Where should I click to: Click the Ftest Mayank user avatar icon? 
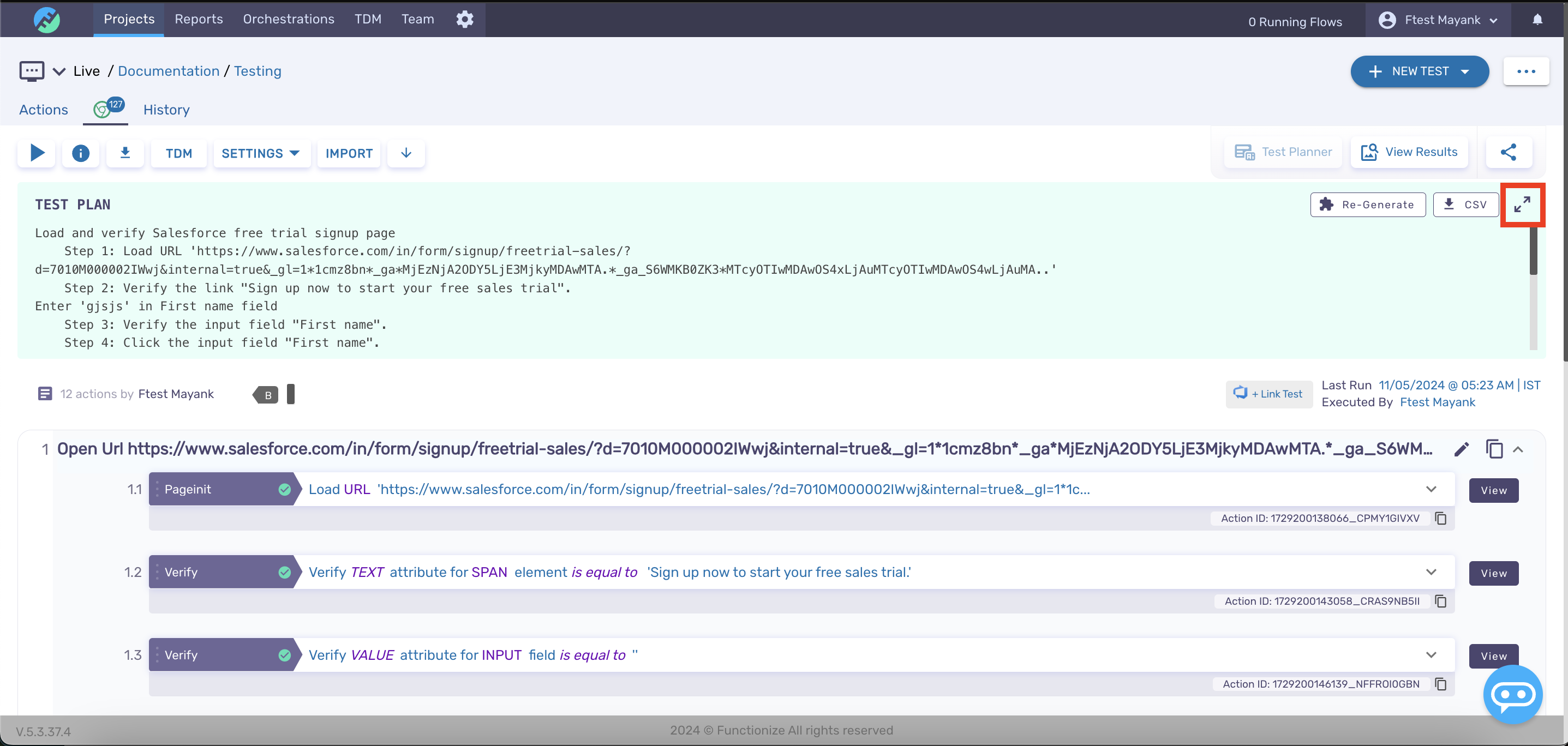(1387, 20)
